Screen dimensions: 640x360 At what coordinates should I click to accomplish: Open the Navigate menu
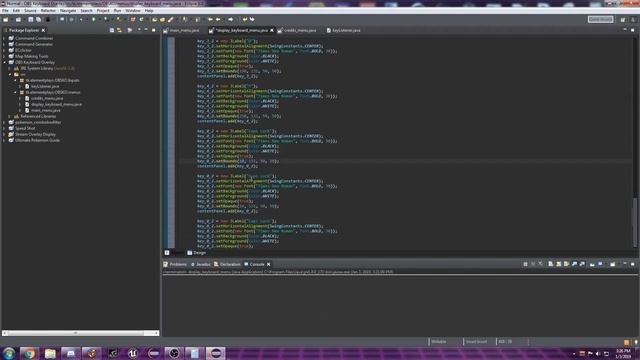click(68, 11)
